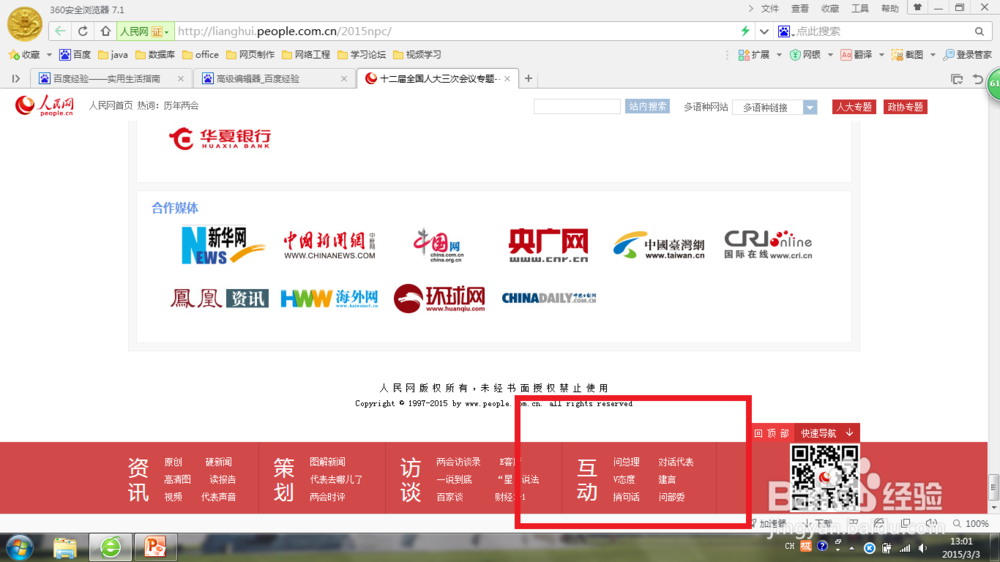Open PowerPoint from taskbar
Viewport: 1000px width, 562px height.
pos(154,547)
